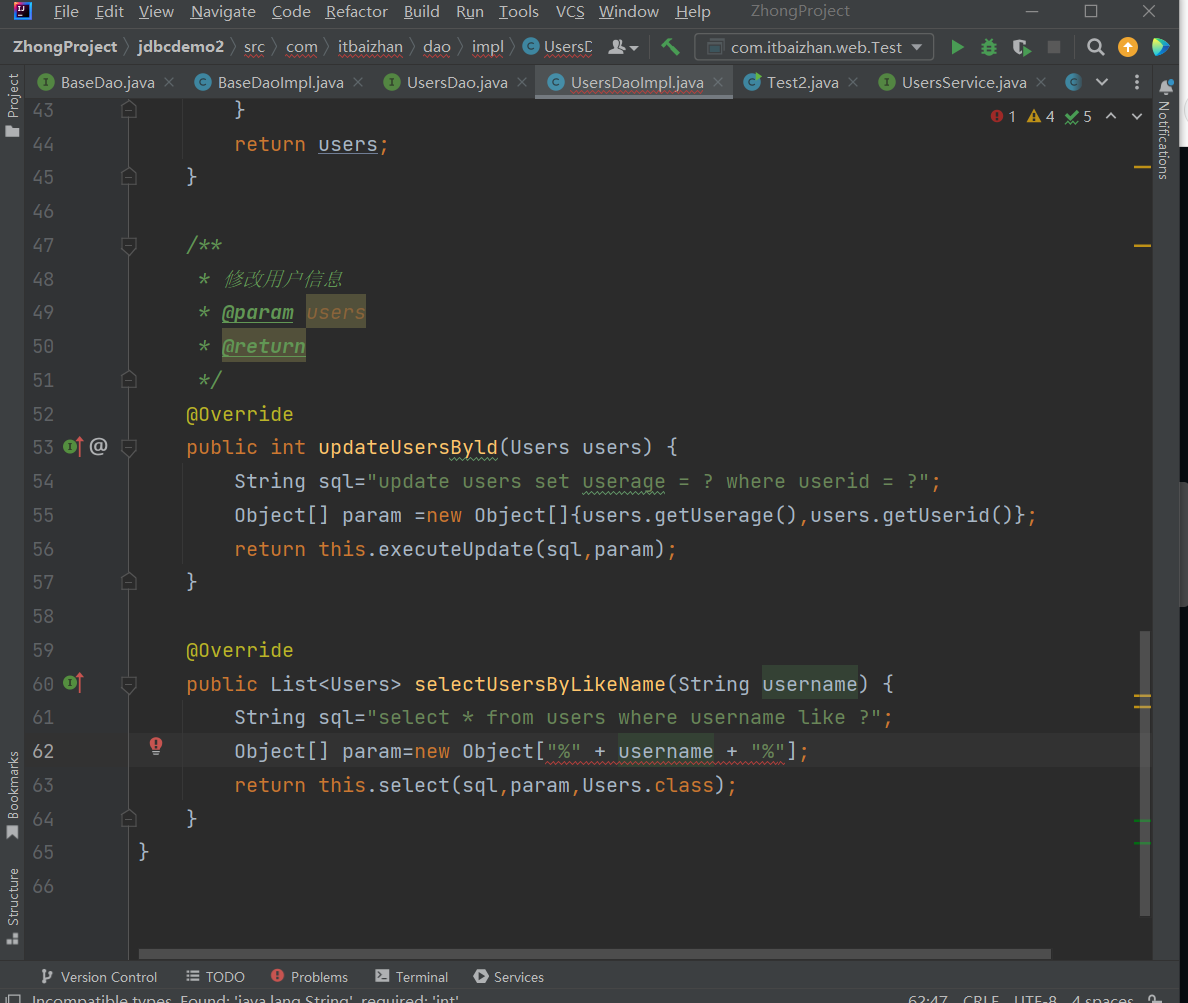Click line number 62 in the gutter
1188x1003 pixels.
[x=43, y=751]
